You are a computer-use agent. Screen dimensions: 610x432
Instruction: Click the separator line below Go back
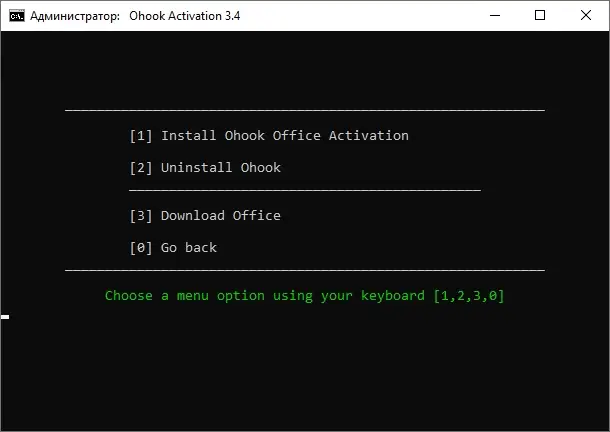tap(304, 269)
